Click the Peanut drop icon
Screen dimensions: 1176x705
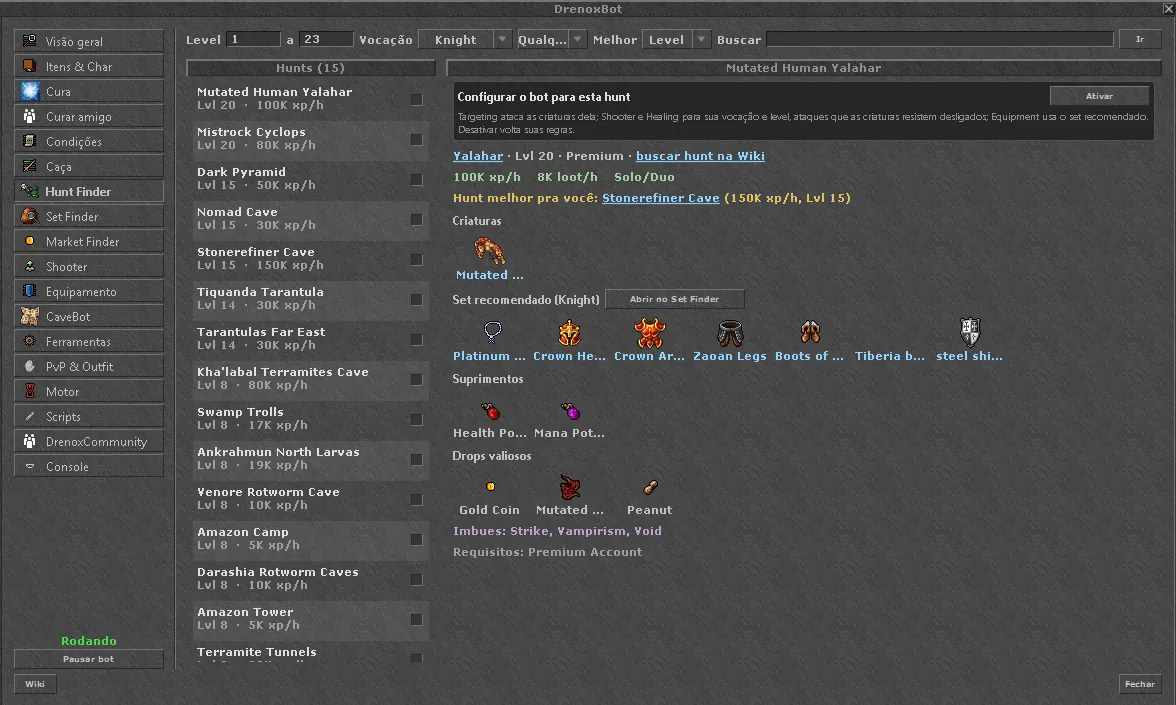650,488
